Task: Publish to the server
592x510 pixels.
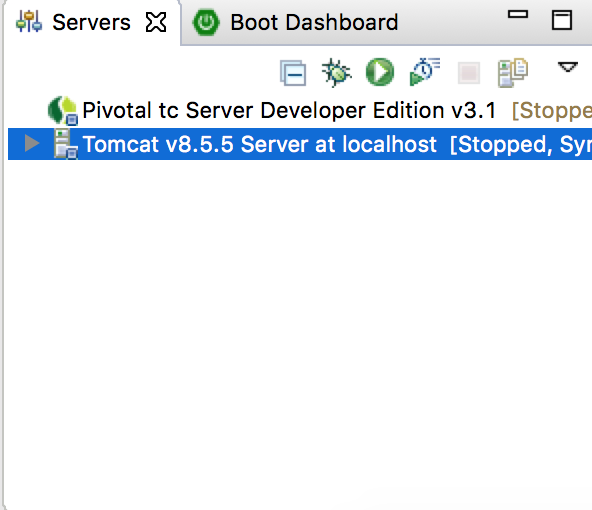Action: click(x=513, y=72)
